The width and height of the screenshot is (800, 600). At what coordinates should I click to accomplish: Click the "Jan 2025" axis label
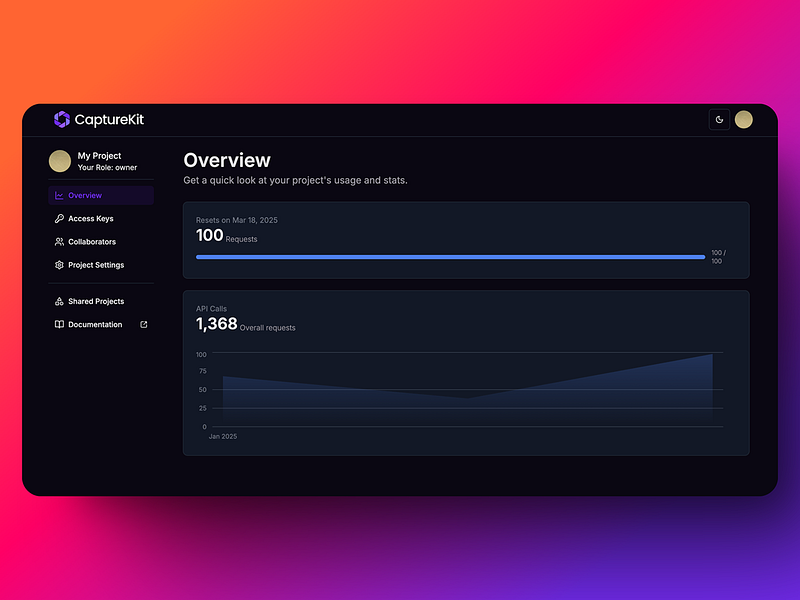[223, 436]
